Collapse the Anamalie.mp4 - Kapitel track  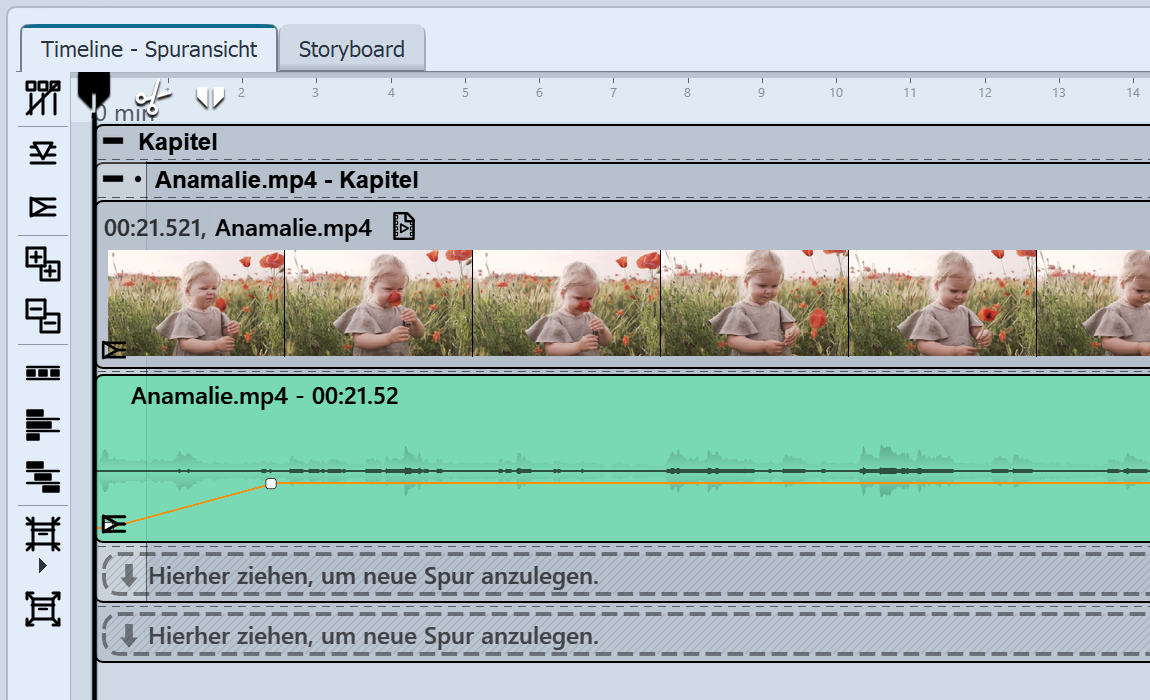coord(114,180)
